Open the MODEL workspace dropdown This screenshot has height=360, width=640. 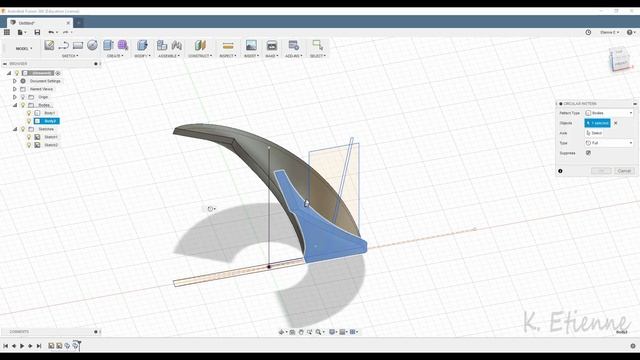pos(24,48)
